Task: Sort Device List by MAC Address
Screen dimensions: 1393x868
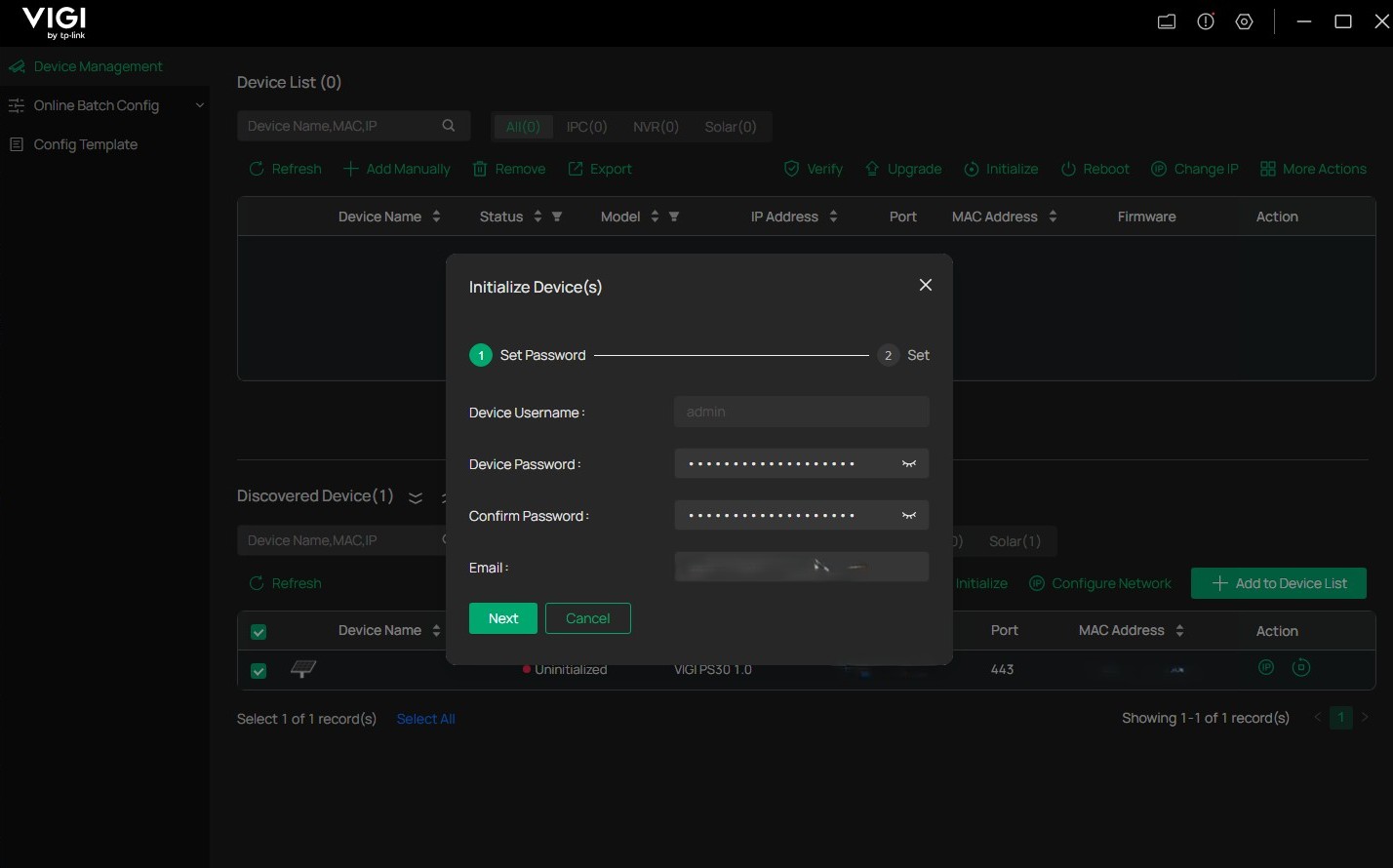Action: coord(1053,217)
